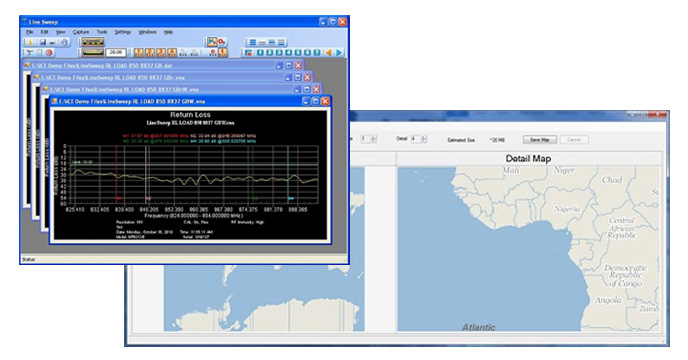Select blue trace number 7 icon

317,52
